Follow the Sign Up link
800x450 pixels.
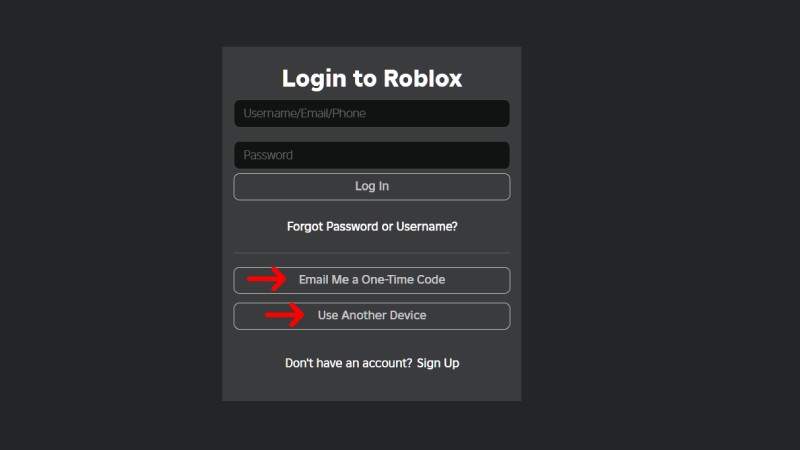(438, 363)
